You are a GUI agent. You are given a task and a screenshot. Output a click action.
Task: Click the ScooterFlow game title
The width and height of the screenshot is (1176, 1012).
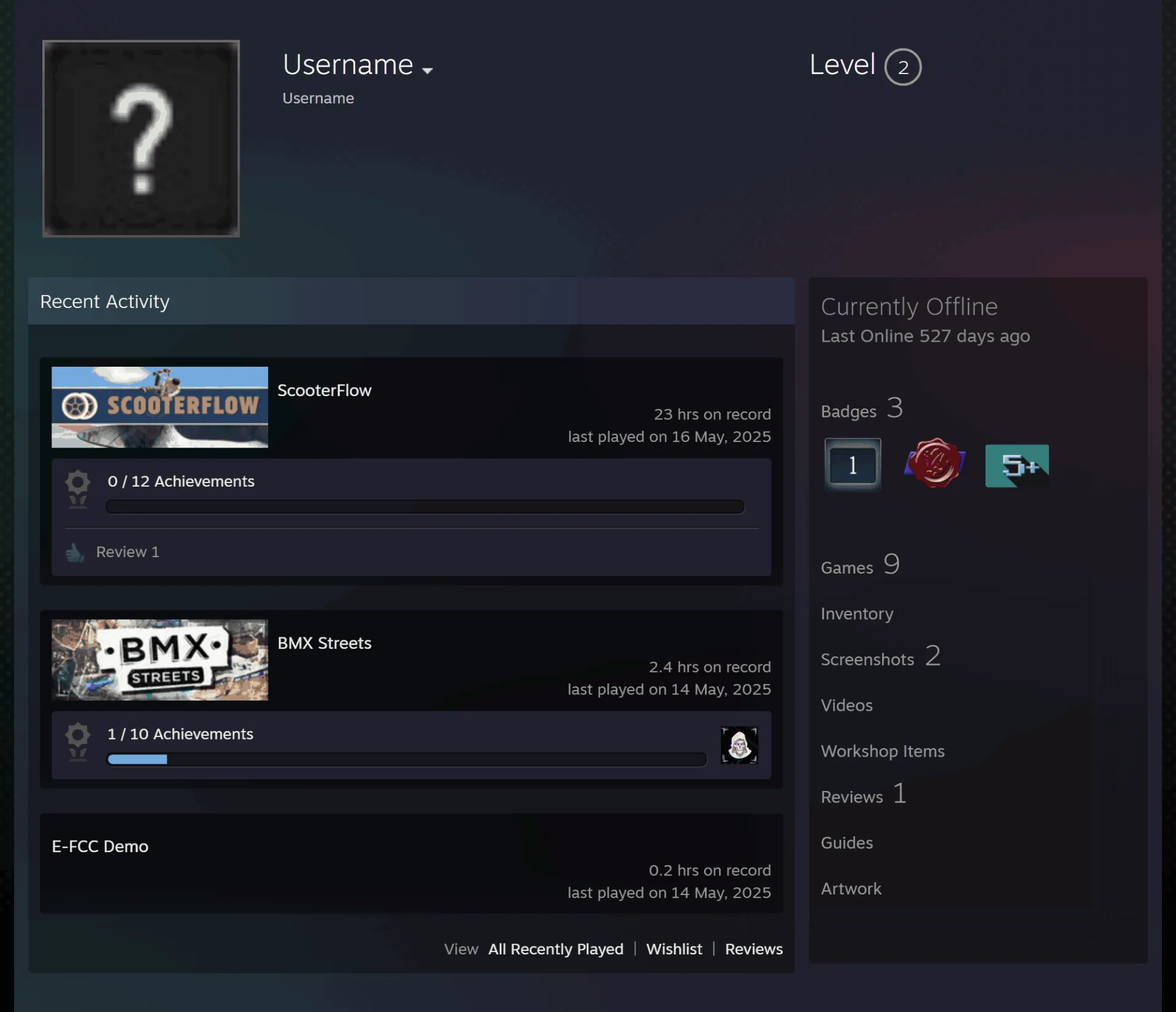[x=325, y=391]
